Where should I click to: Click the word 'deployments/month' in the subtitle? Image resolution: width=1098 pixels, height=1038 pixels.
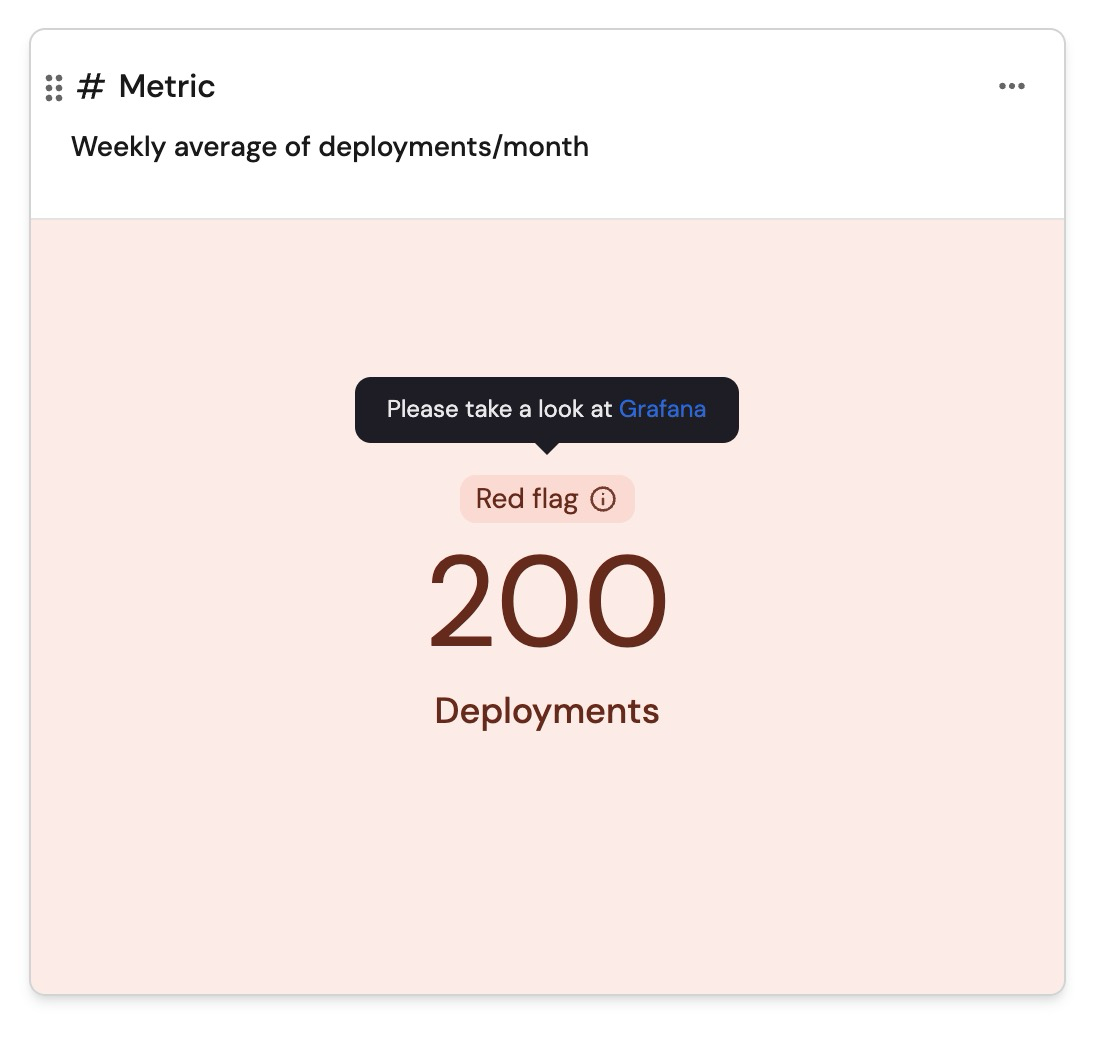click(x=453, y=147)
